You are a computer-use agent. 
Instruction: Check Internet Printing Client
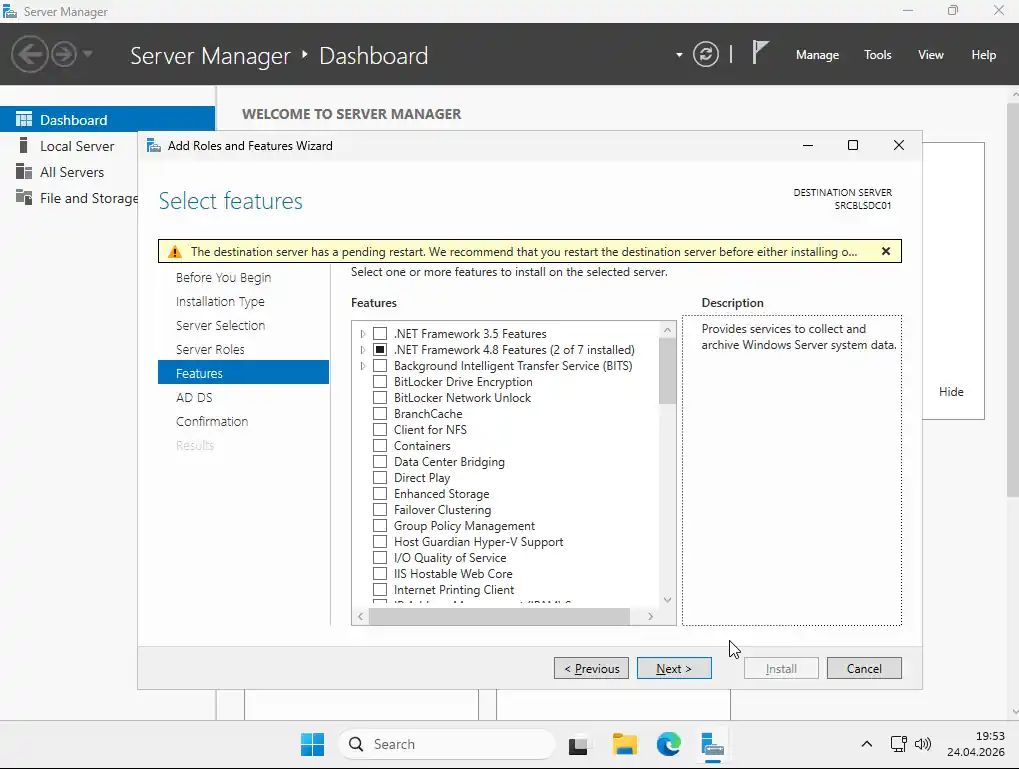click(380, 590)
